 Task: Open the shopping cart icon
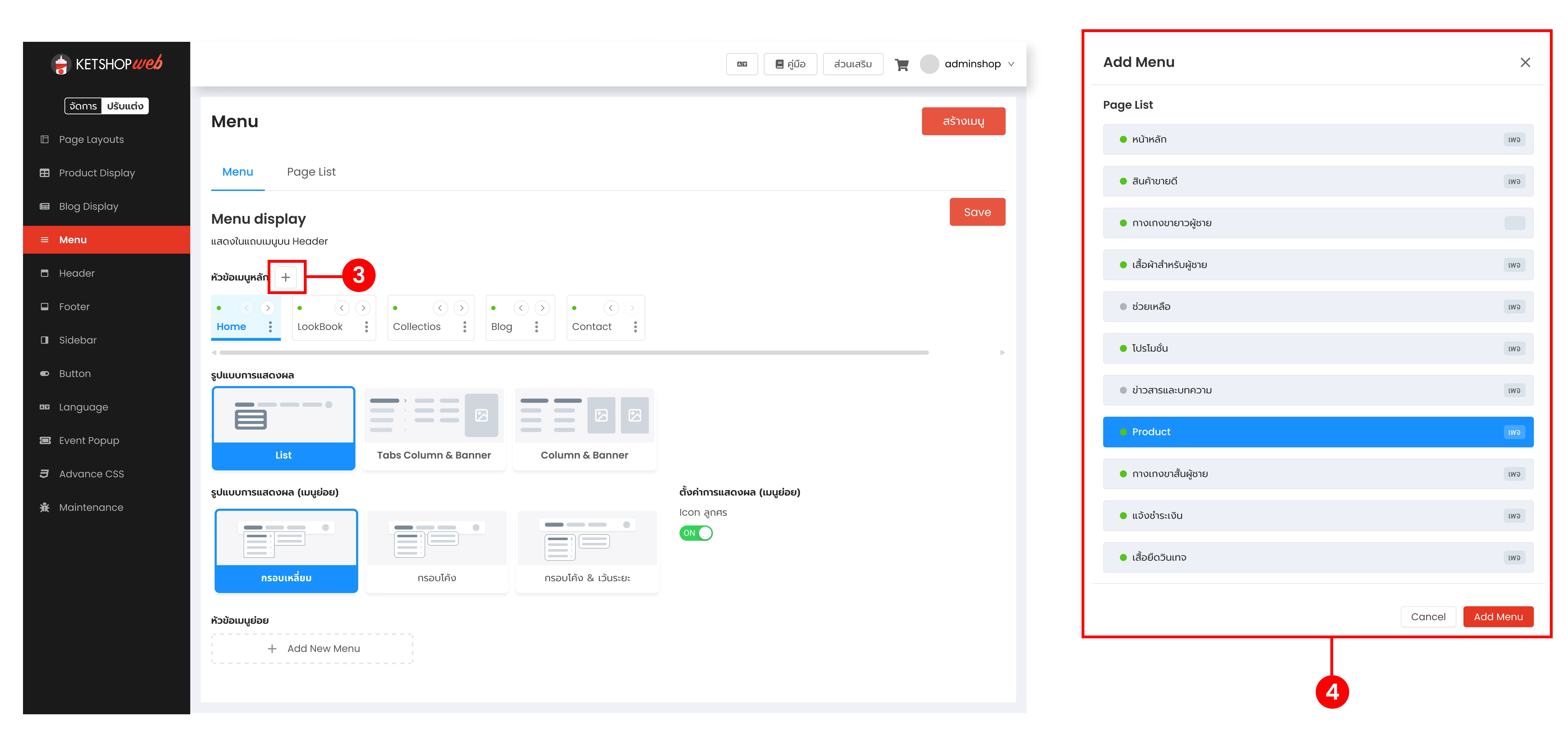tap(902, 65)
